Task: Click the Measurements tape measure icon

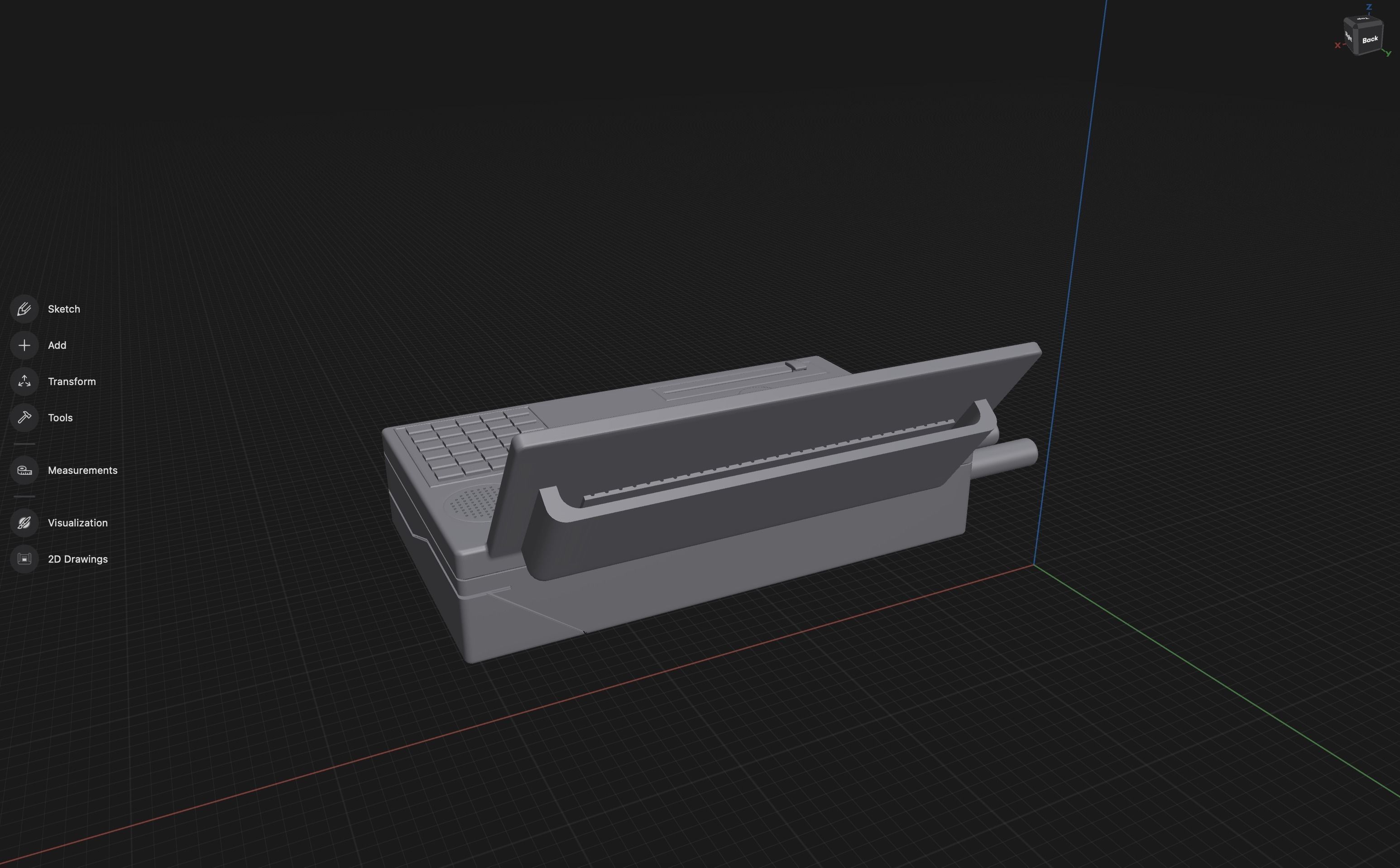Action: coord(24,470)
